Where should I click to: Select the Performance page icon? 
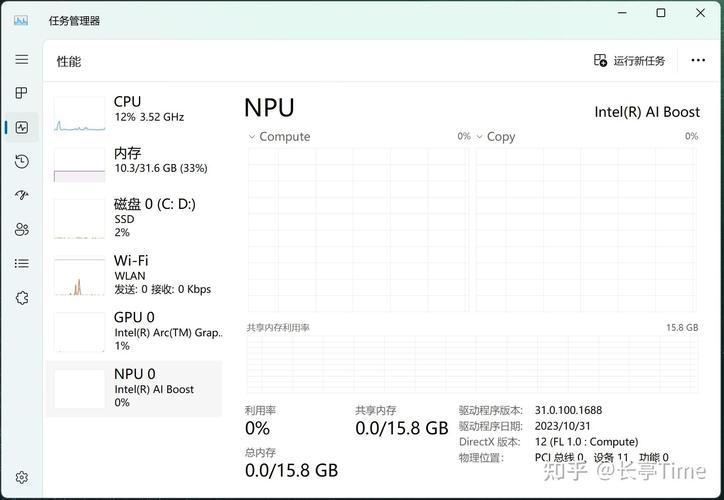click(x=22, y=127)
